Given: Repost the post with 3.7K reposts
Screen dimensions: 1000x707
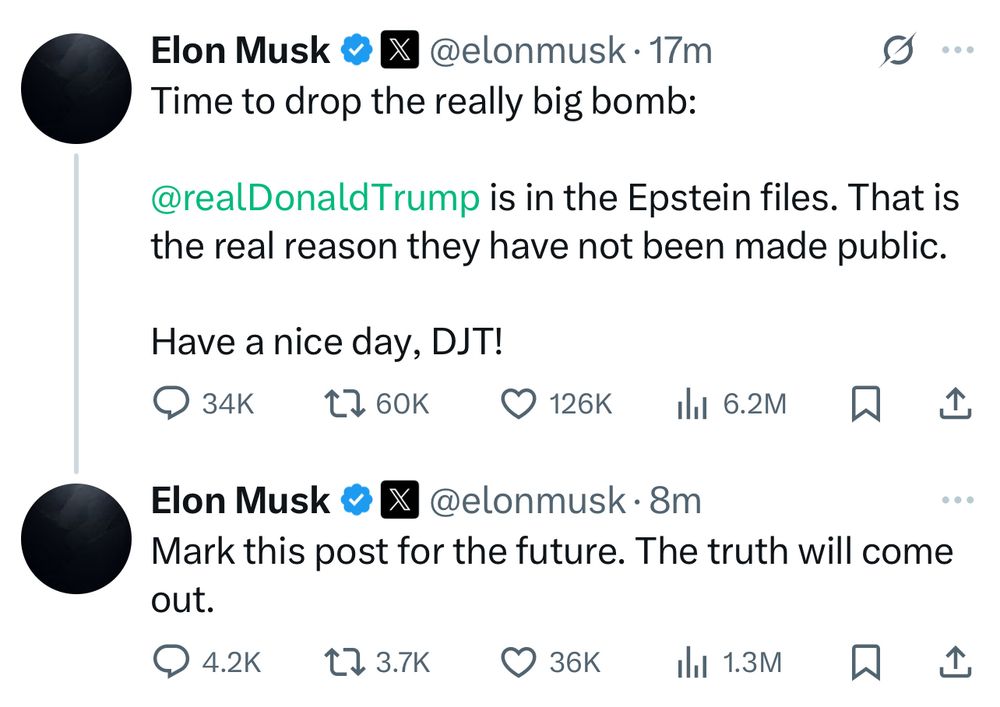Looking at the screenshot, I should coord(378,662).
